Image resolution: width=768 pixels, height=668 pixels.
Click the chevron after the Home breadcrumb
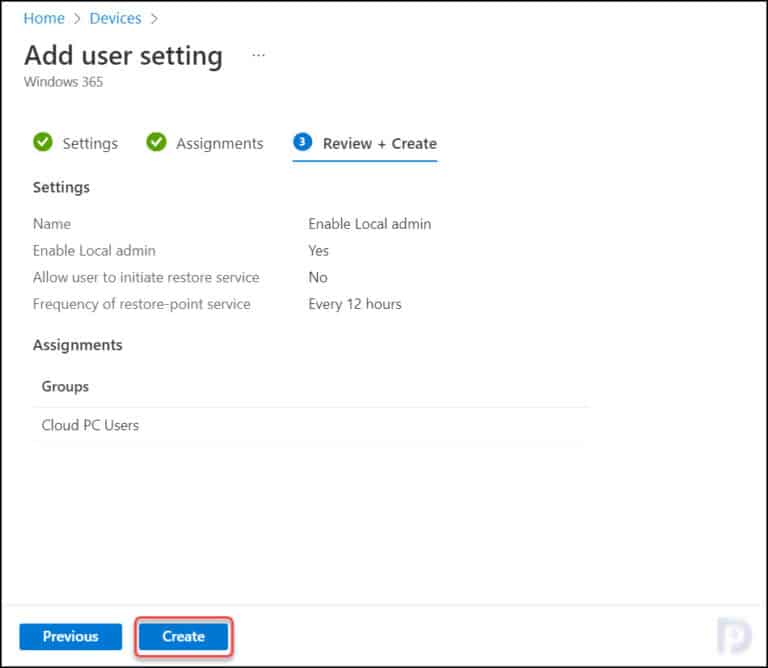tap(77, 19)
